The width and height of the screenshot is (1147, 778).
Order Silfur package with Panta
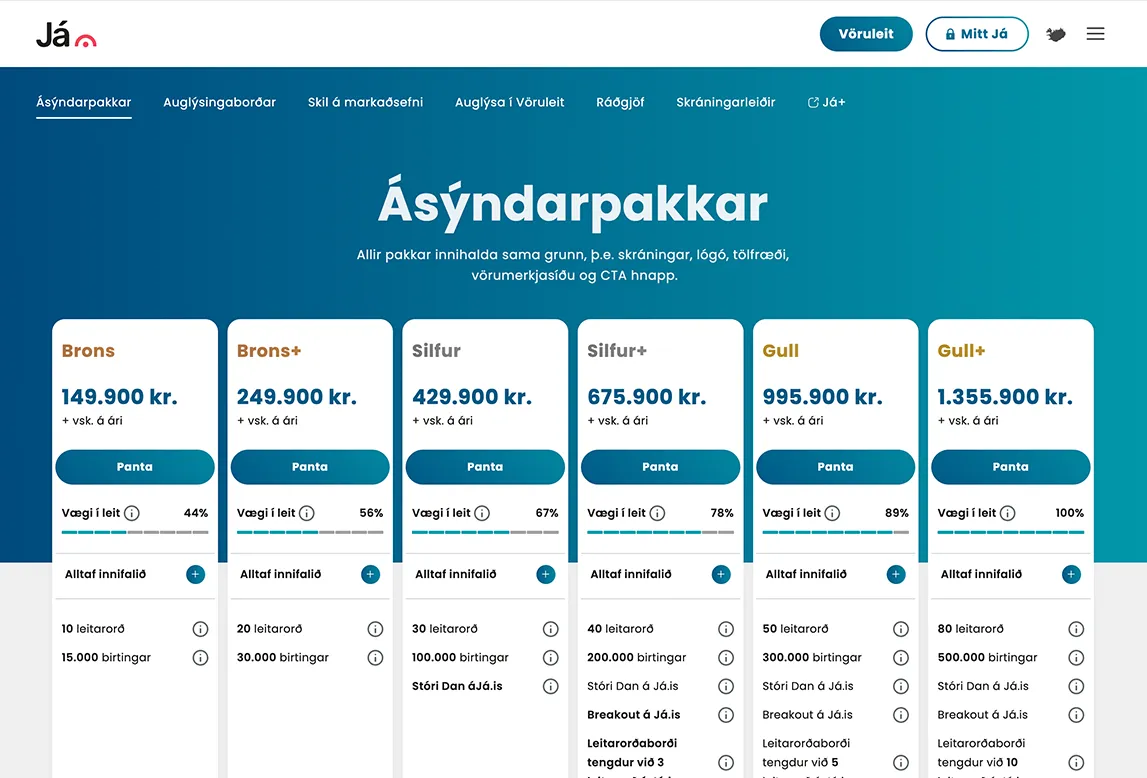[x=485, y=467]
